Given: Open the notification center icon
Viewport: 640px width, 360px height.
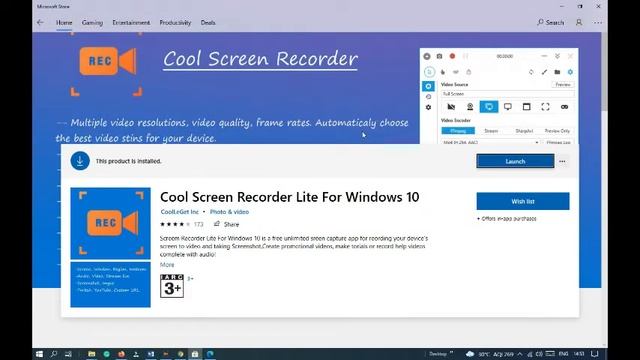Looking at the screenshot, I should click(595, 354).
